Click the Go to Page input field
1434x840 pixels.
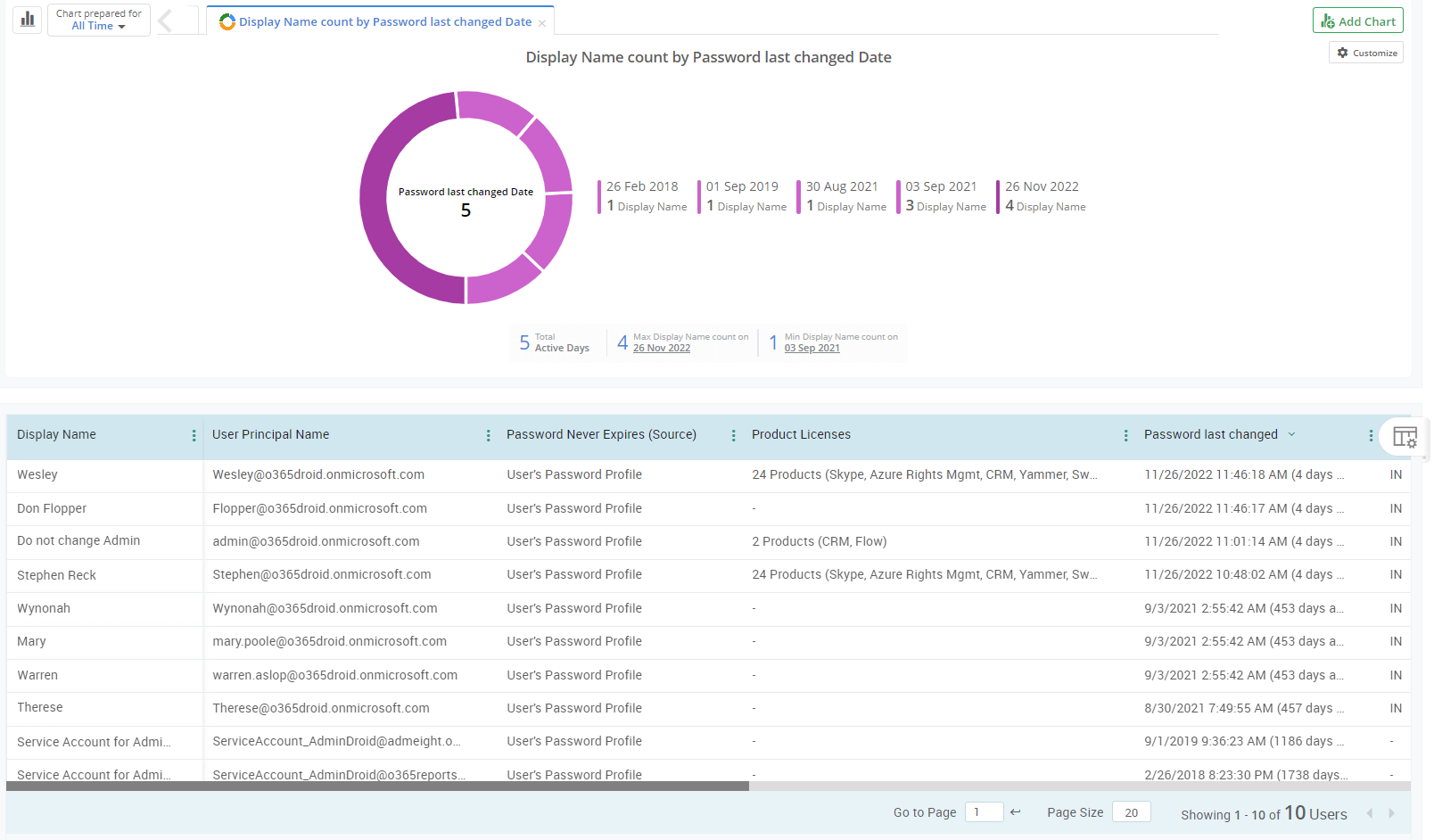[x=984, y=811]
